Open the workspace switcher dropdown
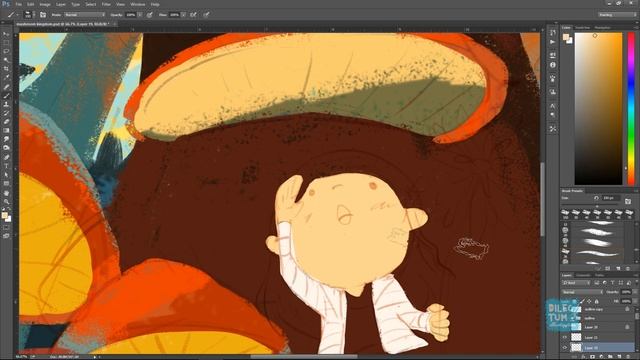The image size is (640, 360). (617, 15)
